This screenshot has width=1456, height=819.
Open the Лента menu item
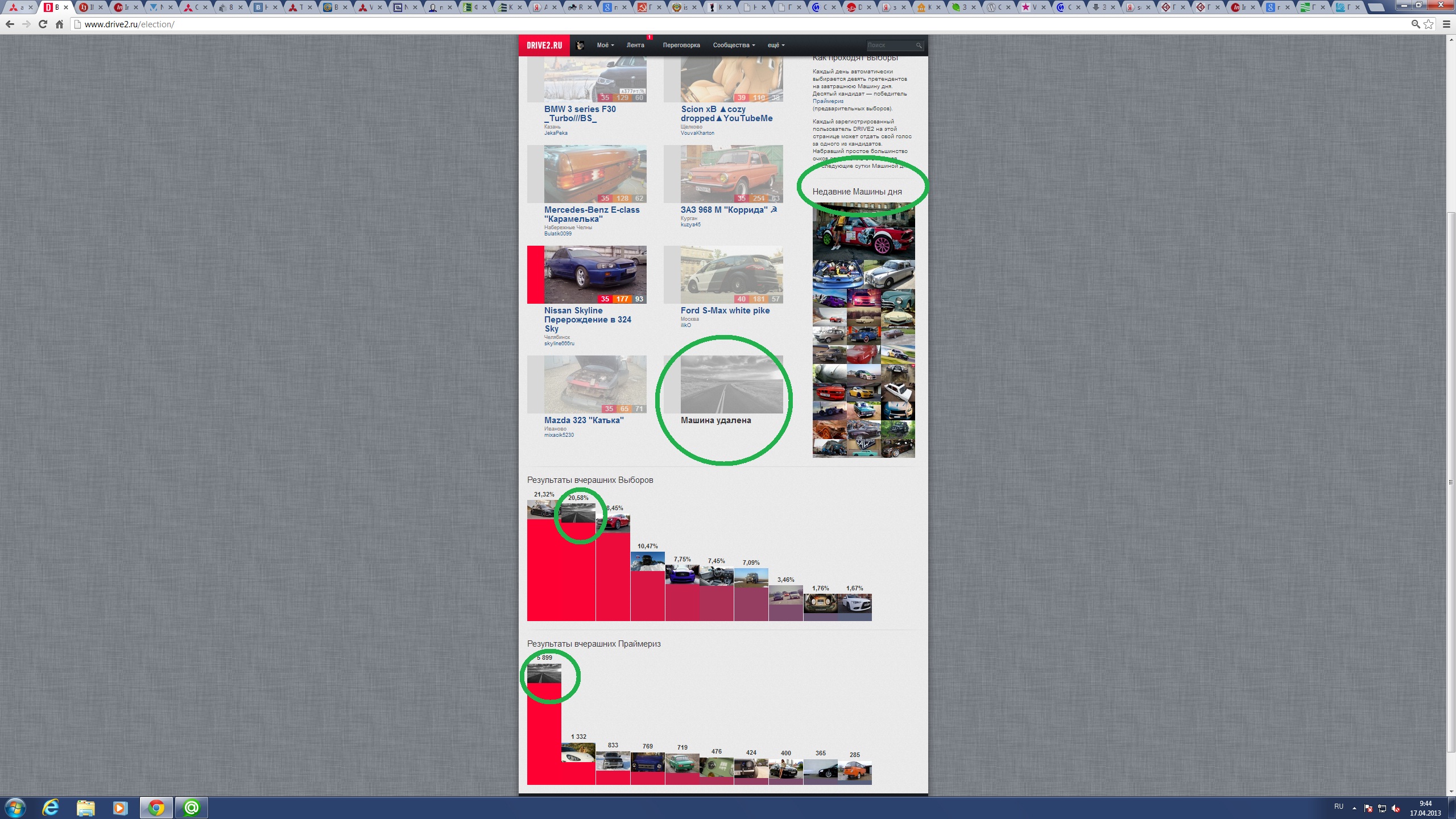[x=635, y=45]
